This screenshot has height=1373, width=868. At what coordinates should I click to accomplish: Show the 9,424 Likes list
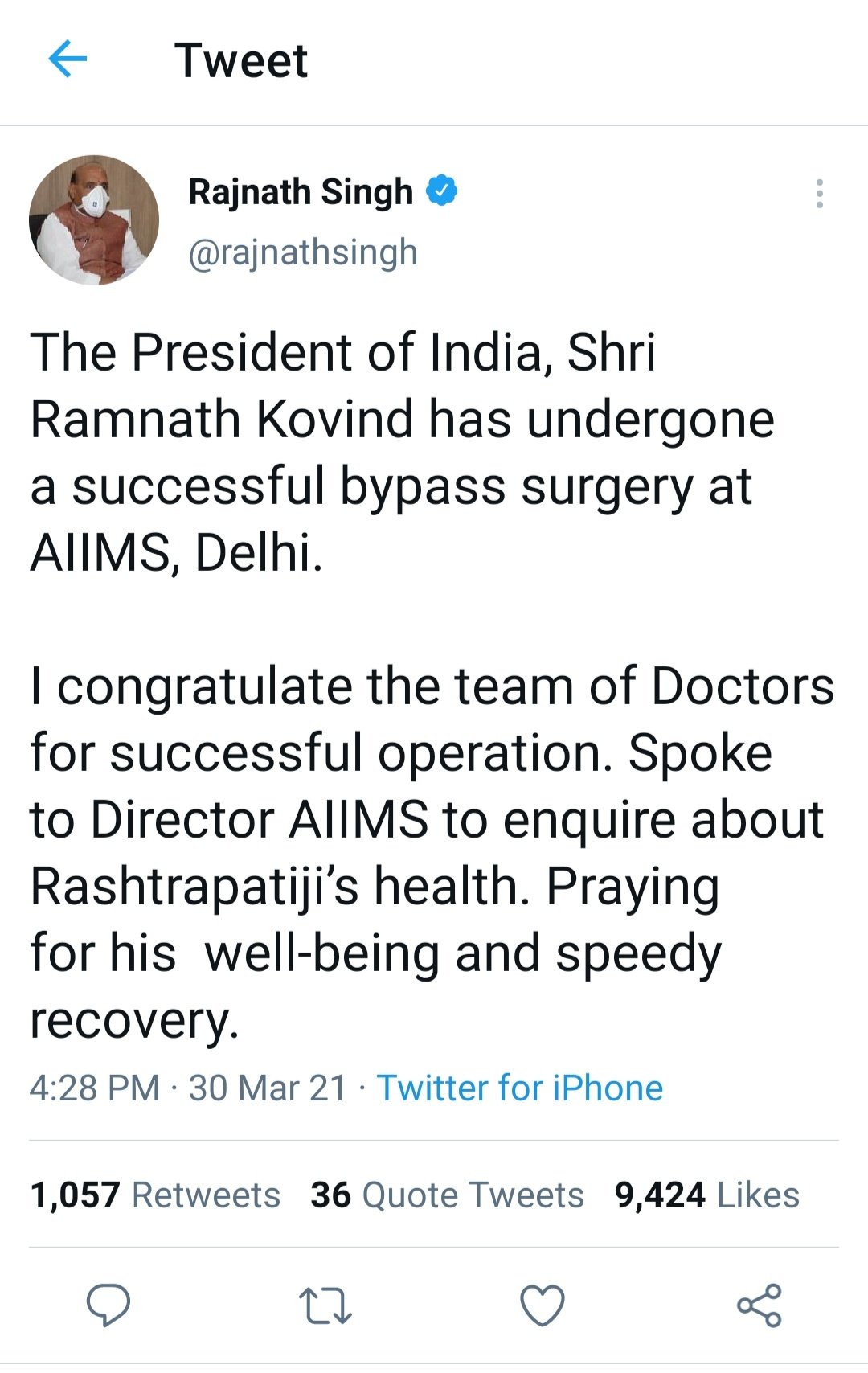tap(706, 1195)
